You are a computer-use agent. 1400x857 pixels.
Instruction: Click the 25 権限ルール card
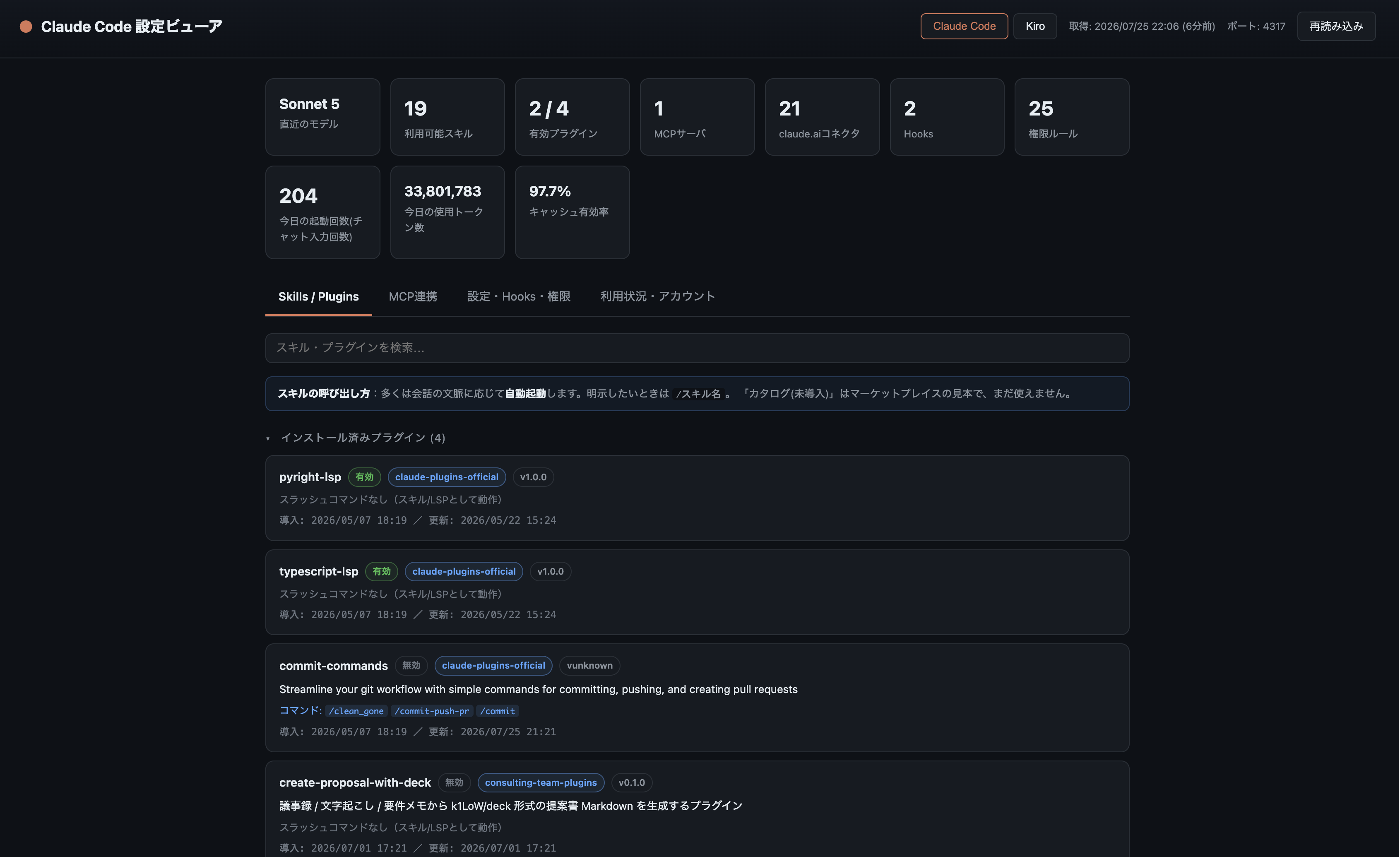(x=1072, y=117)
